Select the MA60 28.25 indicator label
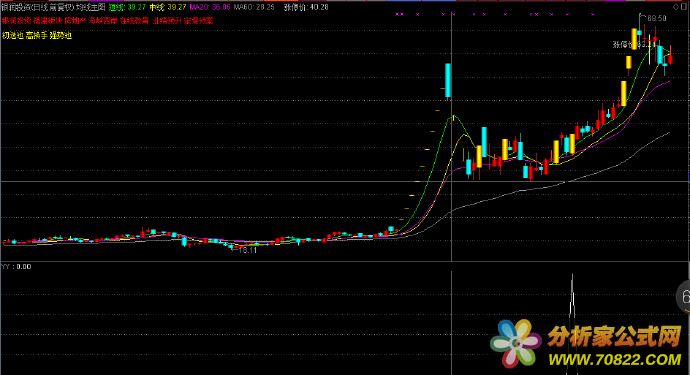This screenshot has width=690, height=375. 254,7
